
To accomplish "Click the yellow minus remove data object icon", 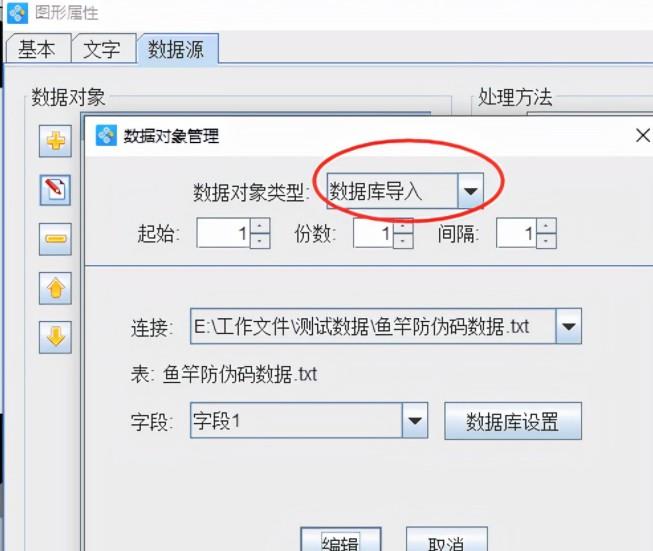I will [x=55, y=239].
